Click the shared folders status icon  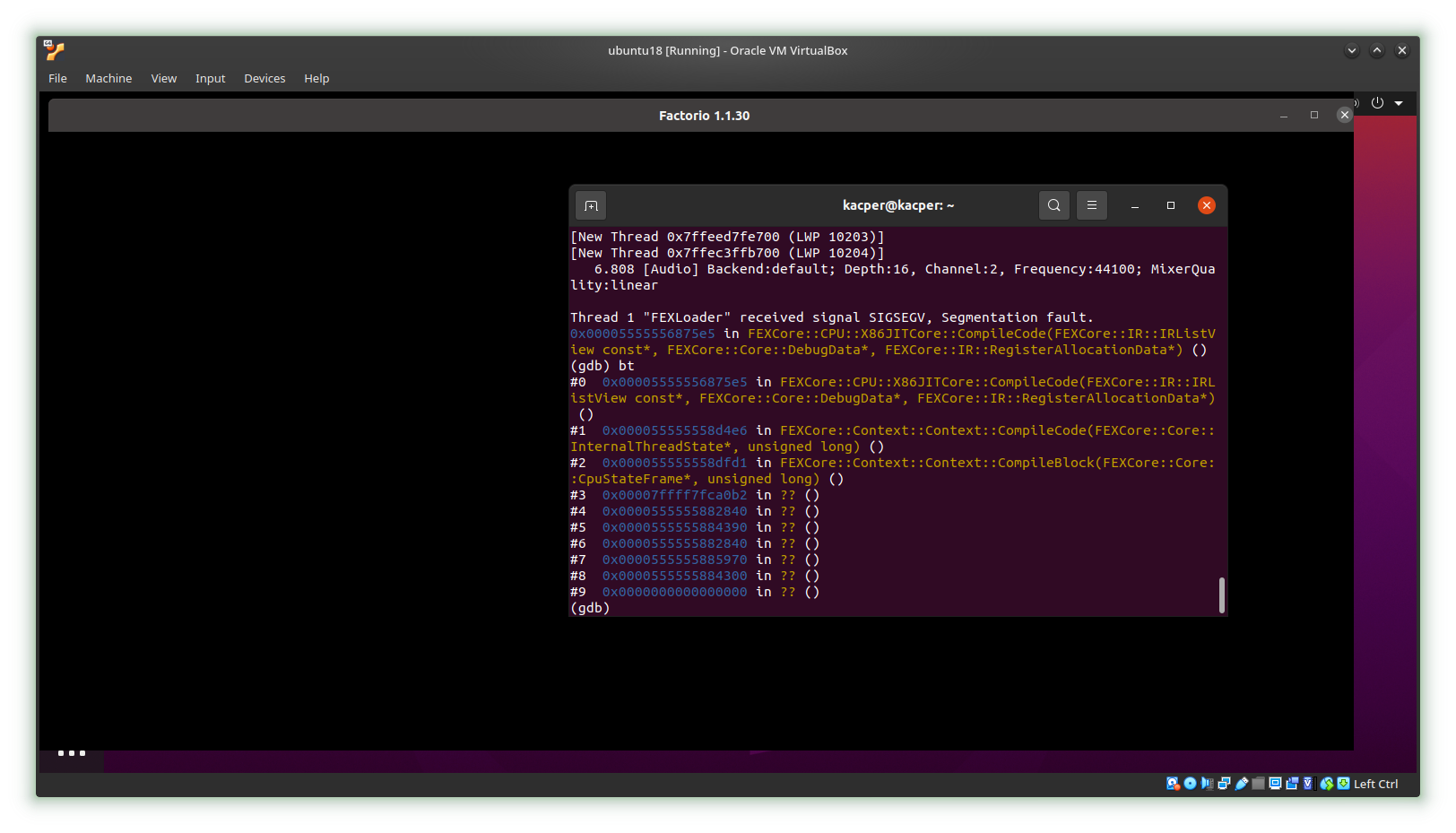tap(1259, 784)
